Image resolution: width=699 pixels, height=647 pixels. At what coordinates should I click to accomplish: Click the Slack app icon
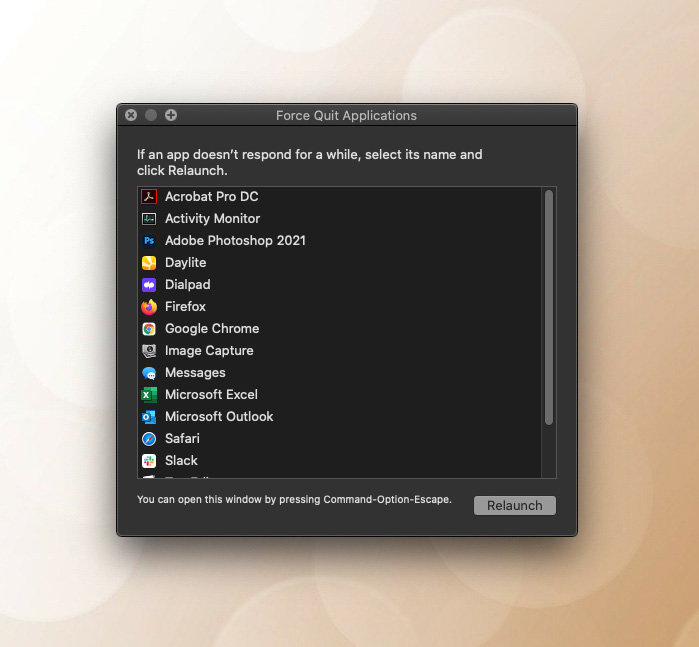click(x=149, y=461)
